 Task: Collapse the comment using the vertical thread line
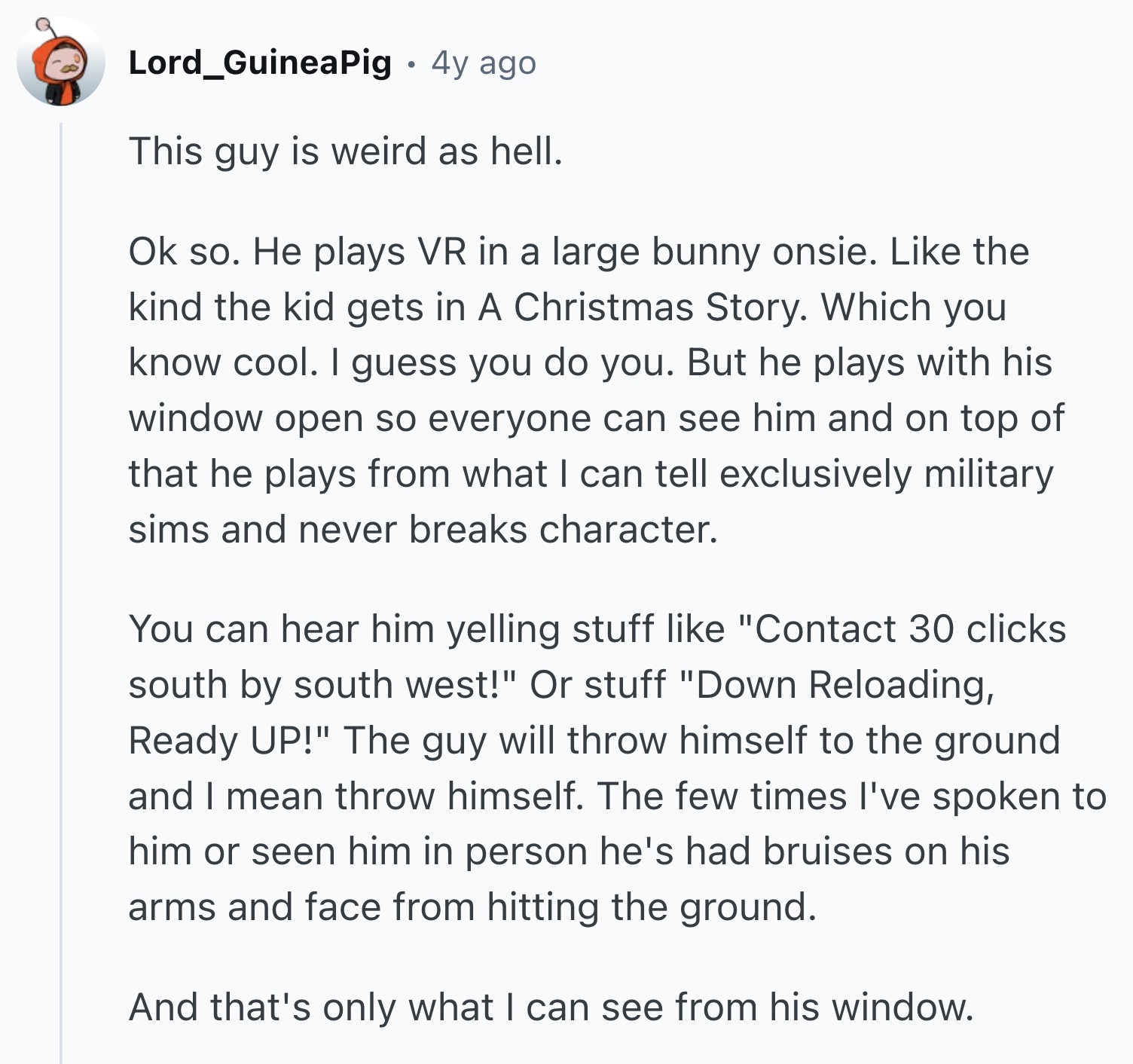click(61, 588)
